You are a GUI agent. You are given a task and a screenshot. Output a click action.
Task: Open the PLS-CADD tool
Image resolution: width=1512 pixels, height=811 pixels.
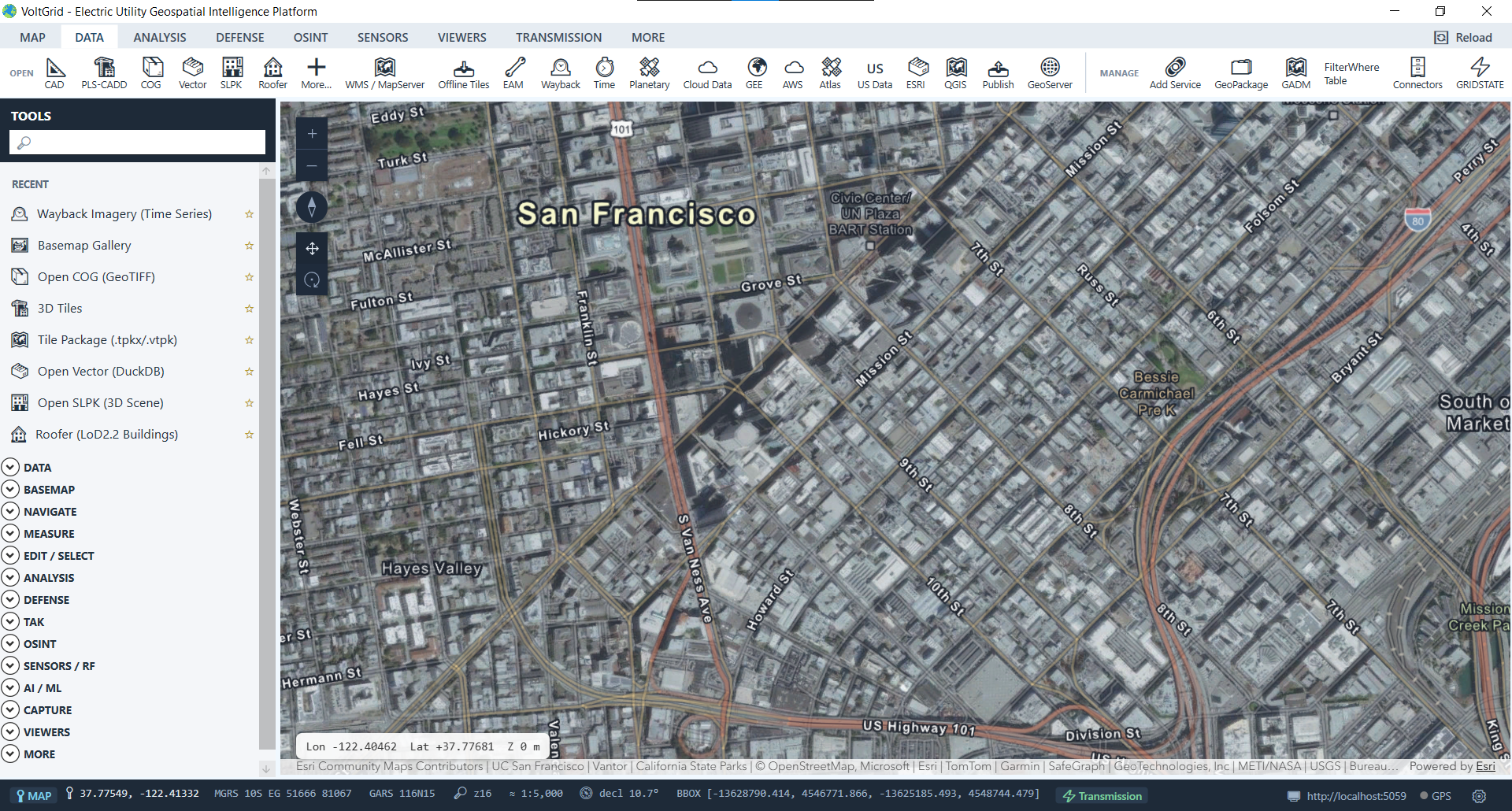pyautogui.click(x=104, y=73)
